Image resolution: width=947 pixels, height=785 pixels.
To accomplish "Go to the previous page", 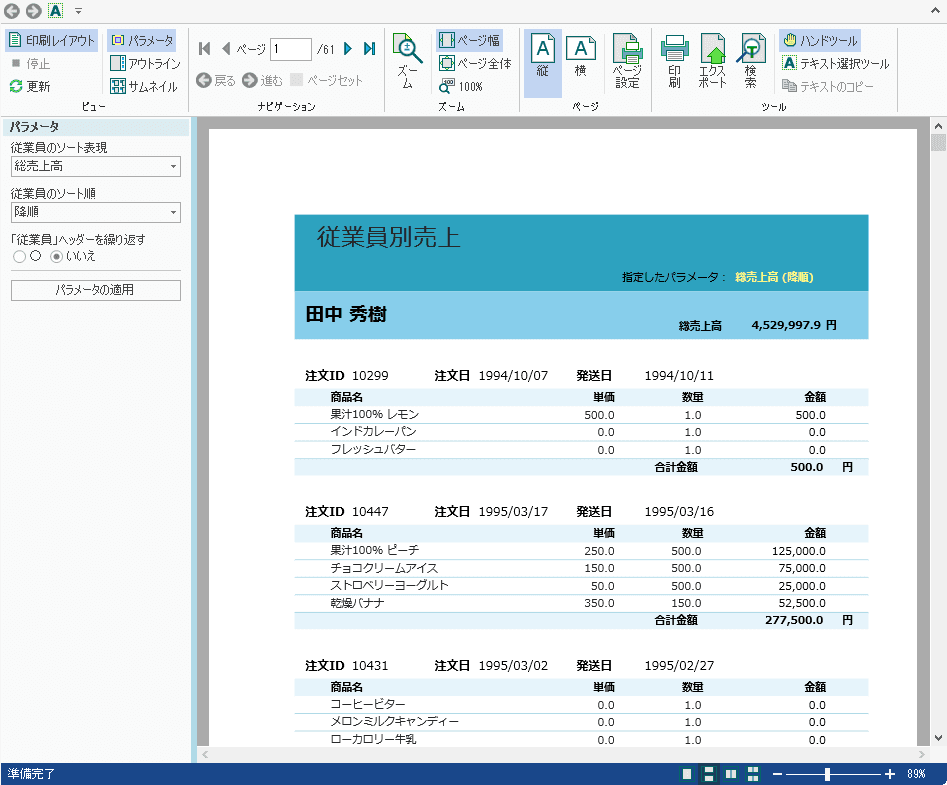I will point(226,49).
